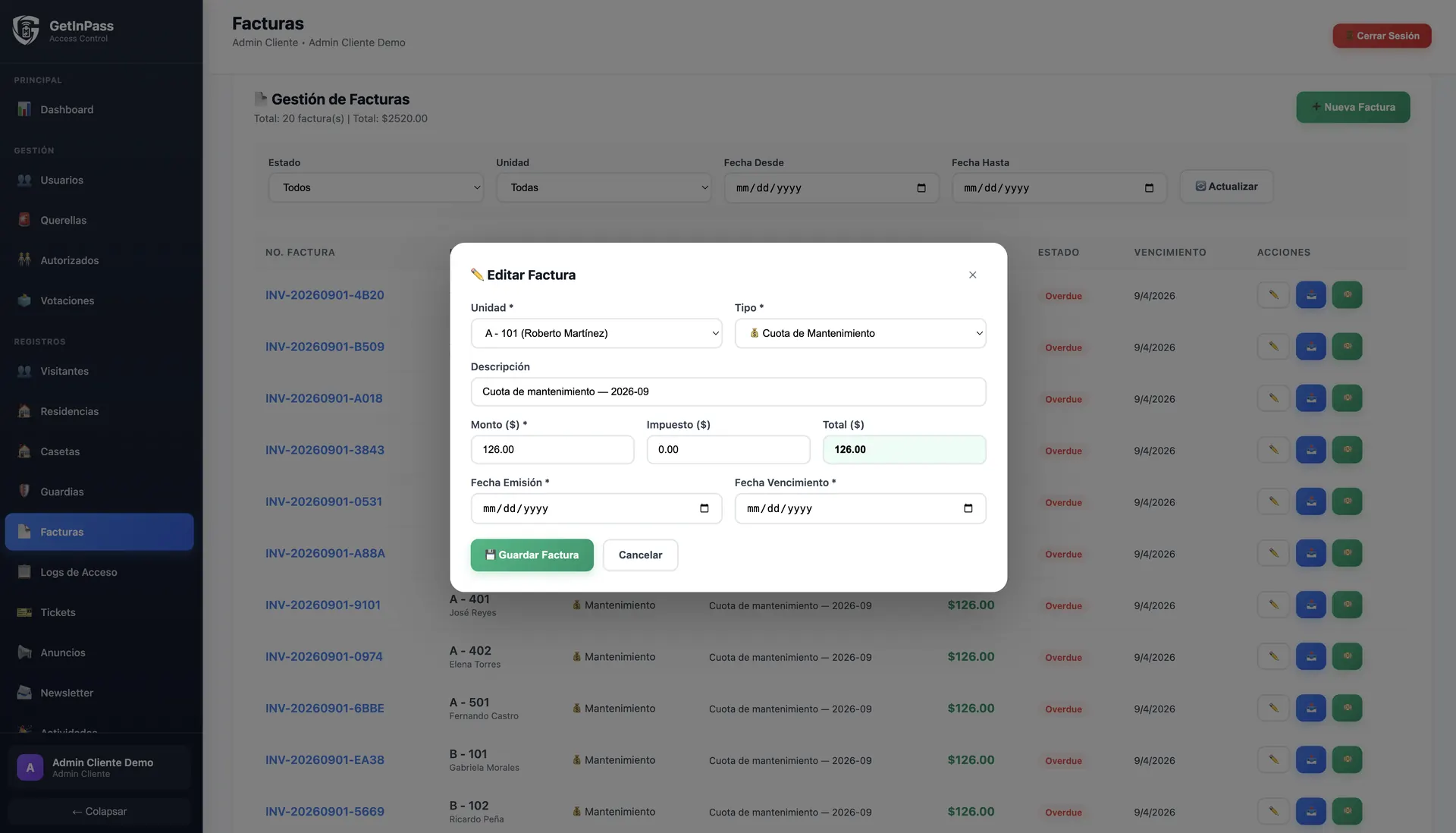Click the Newsletter sidebar icon
Screen dimensions: 1456x833
pos(24,692)
